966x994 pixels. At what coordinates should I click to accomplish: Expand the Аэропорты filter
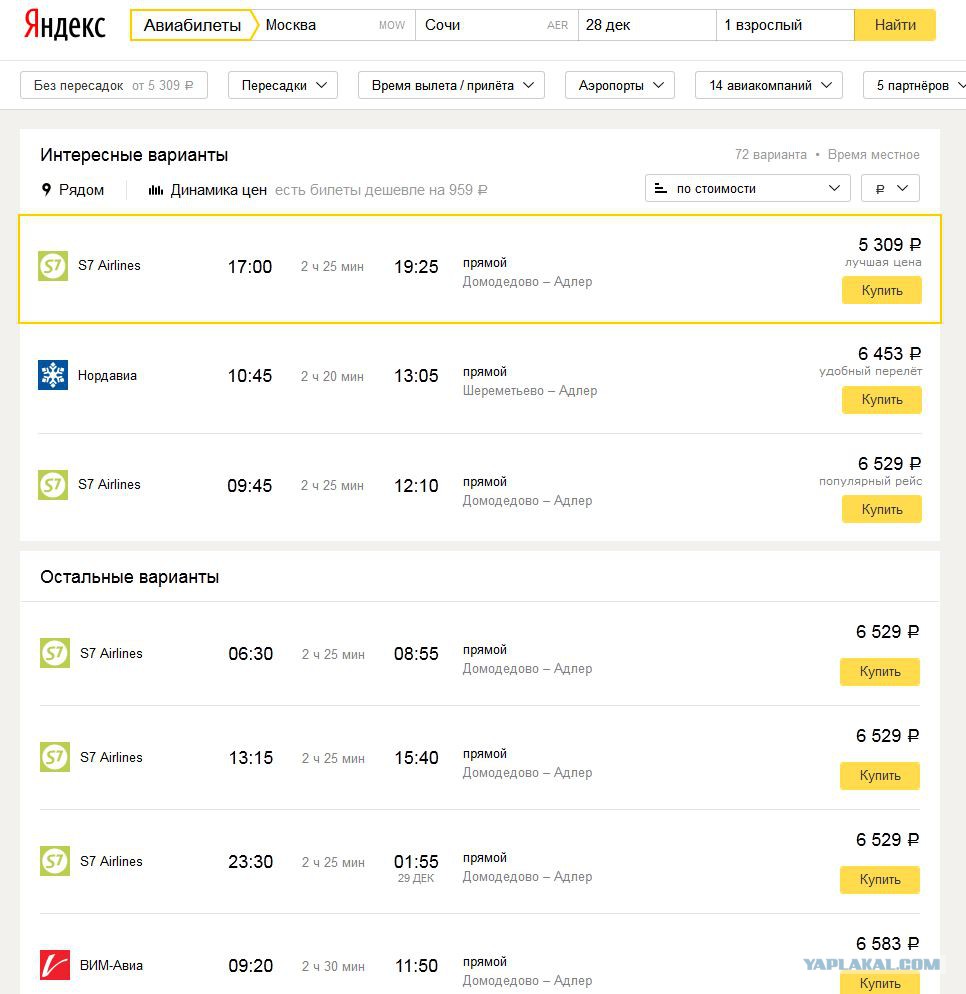pos(620,85)
